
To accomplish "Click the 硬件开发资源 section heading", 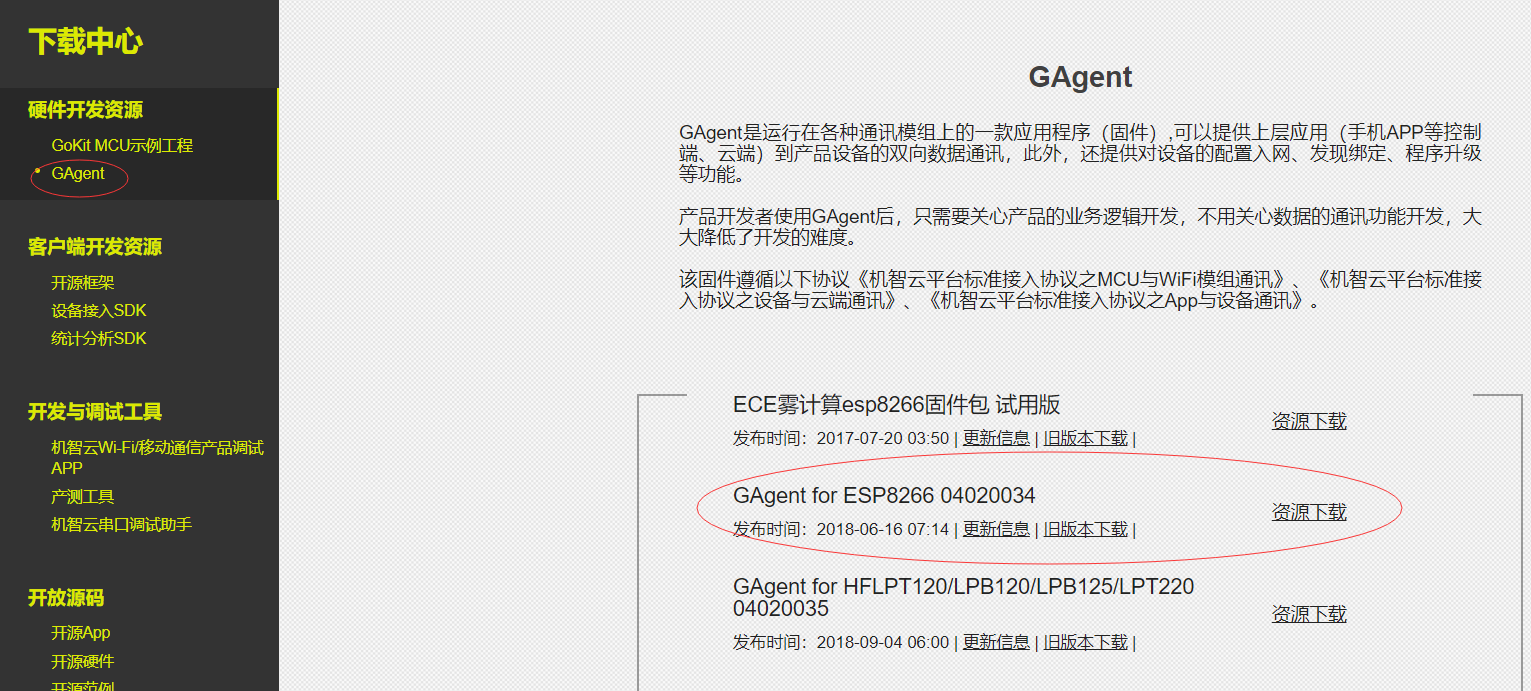I will 86,110.
